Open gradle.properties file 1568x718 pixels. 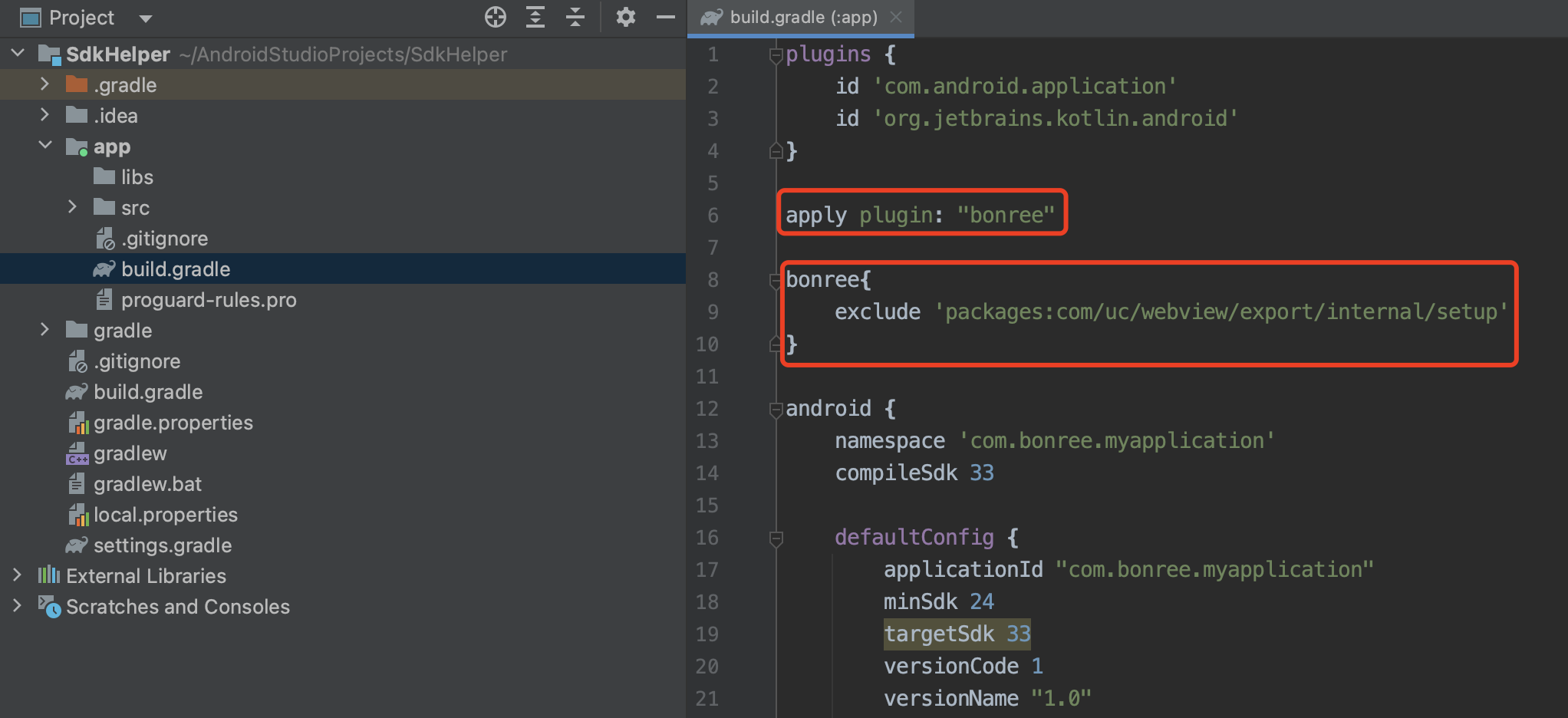(173, 423)
